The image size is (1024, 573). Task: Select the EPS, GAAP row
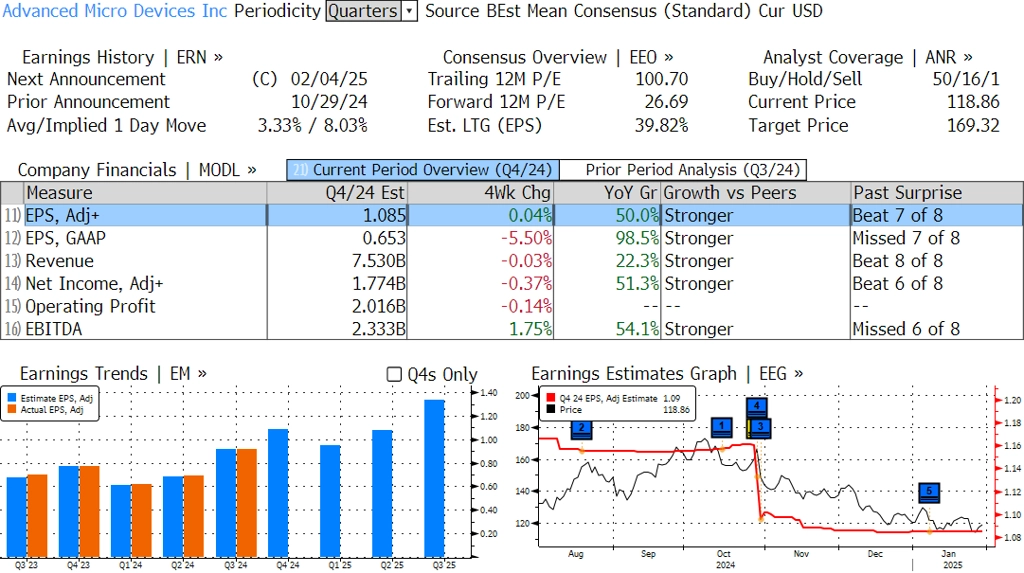[512, 238]
